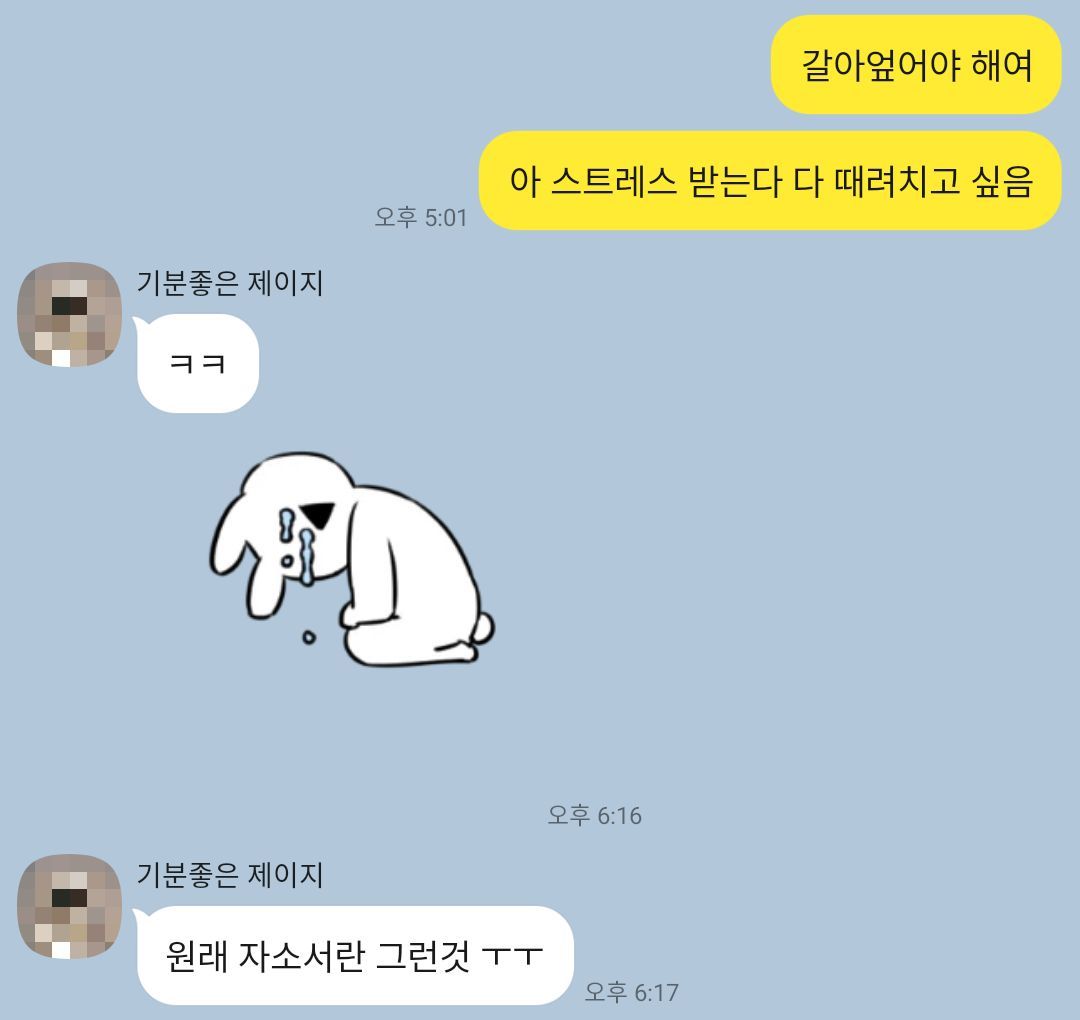Select the yellow message starting 아 스트레스 받는다

coord(770,180)
